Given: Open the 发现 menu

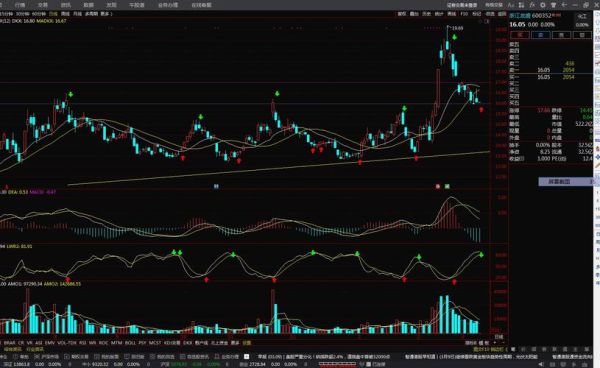Looking at the screenshot, I should point(111,5).
